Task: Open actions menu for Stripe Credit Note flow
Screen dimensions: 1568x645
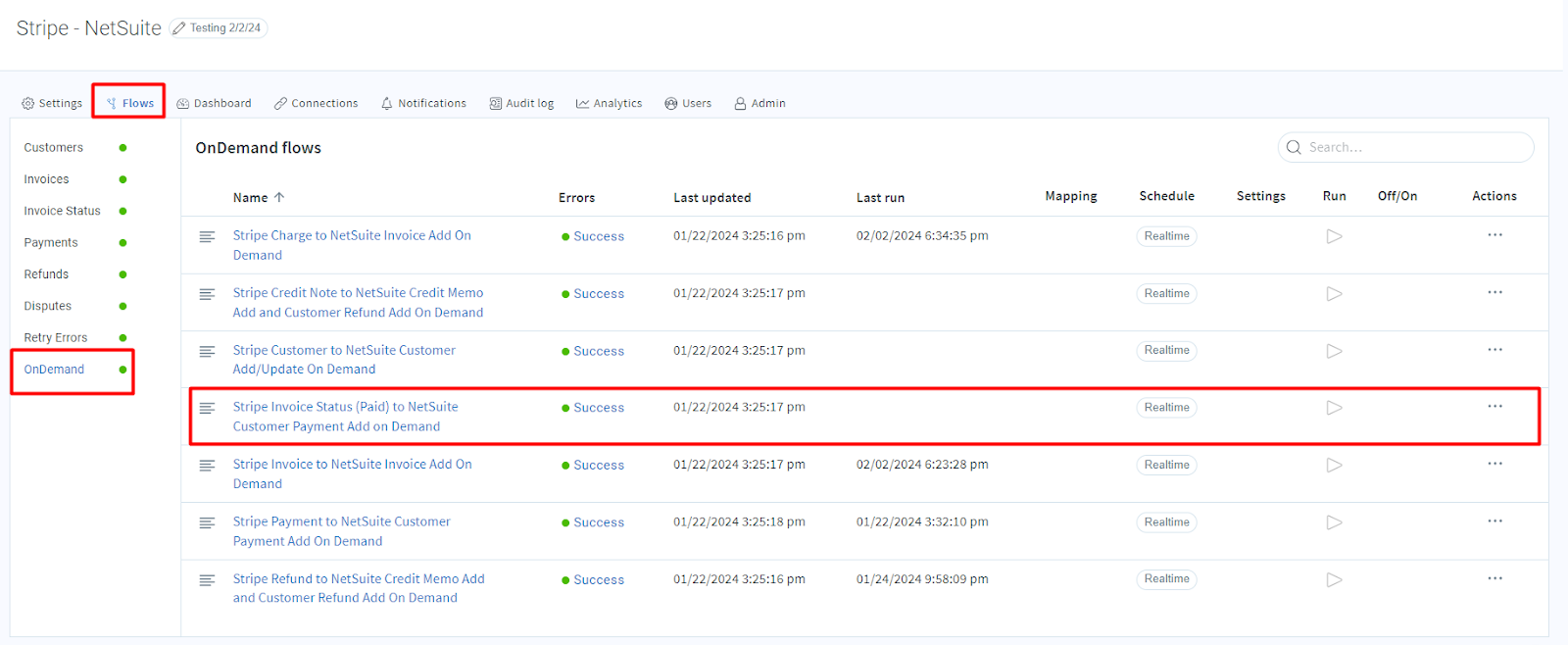Action: [x=1494, y=292]
